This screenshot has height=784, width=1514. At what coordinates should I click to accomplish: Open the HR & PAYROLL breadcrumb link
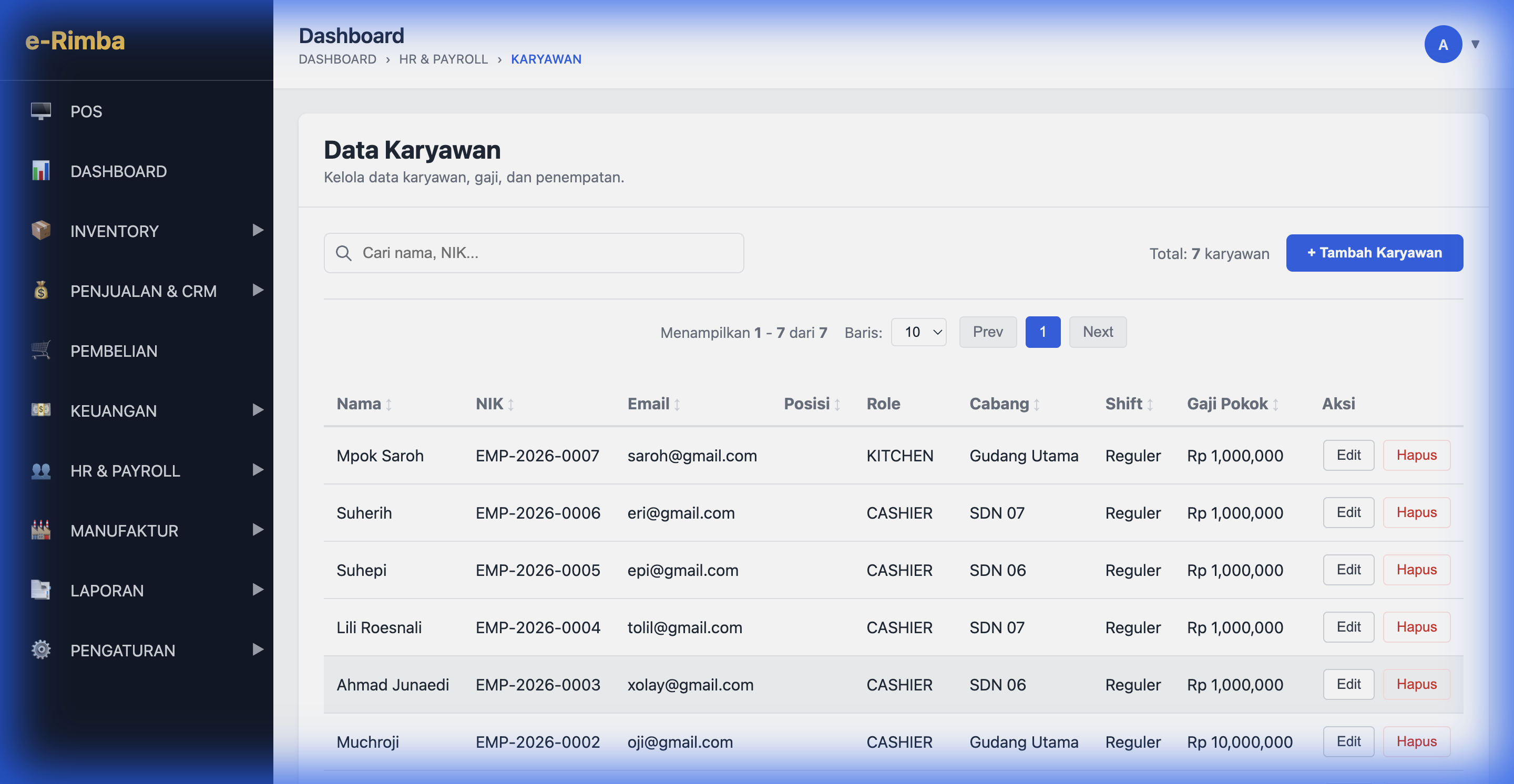(x=443, y=59)
